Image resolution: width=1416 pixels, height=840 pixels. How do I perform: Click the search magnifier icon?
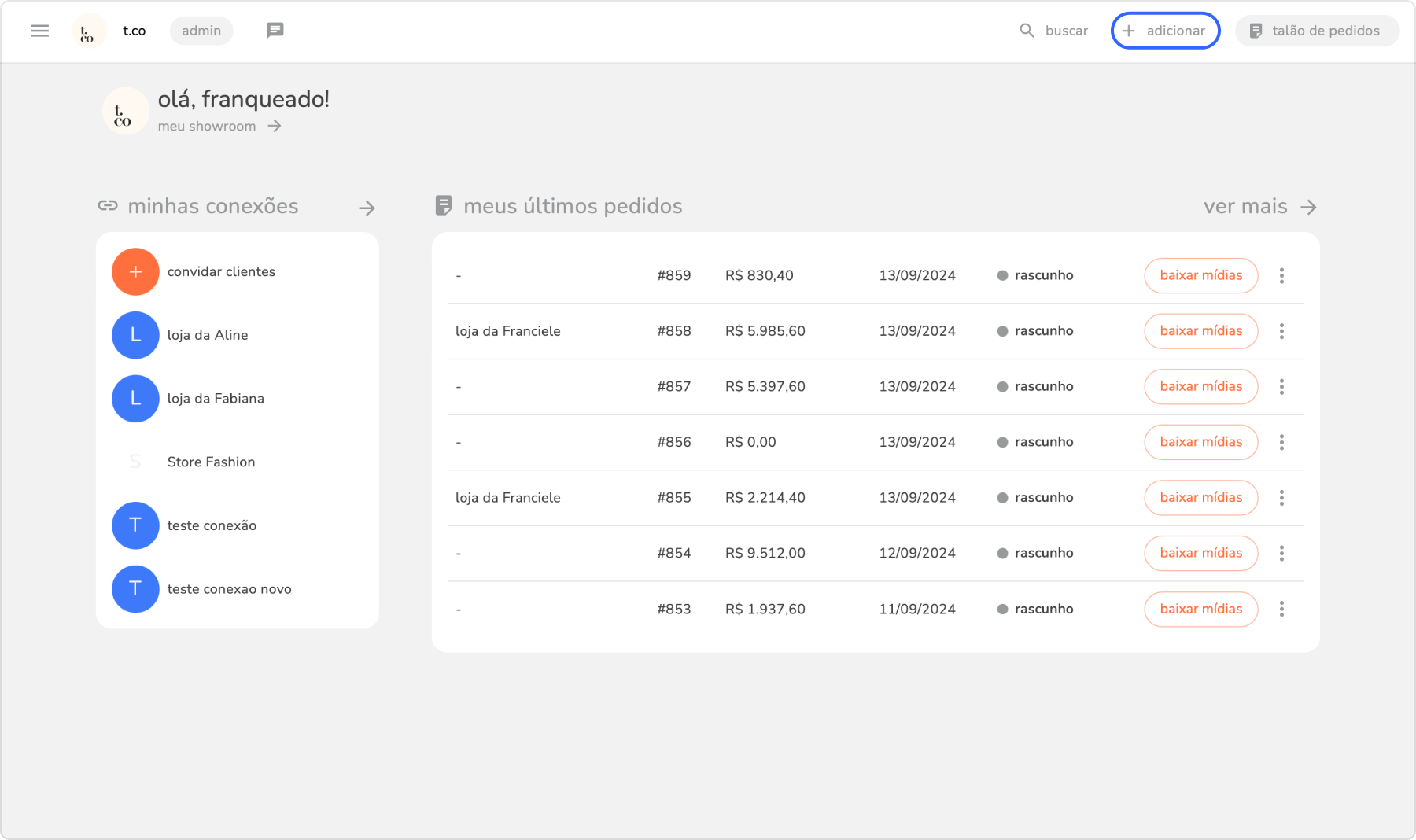coord(1027,31)
